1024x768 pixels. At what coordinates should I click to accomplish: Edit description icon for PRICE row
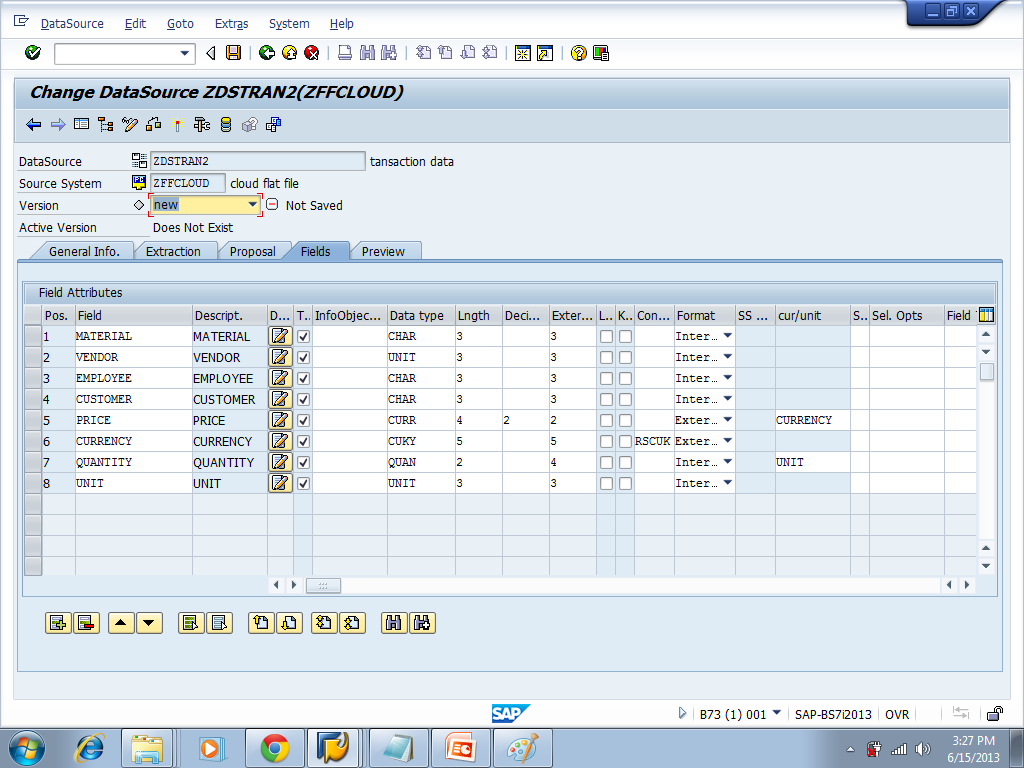280,420
